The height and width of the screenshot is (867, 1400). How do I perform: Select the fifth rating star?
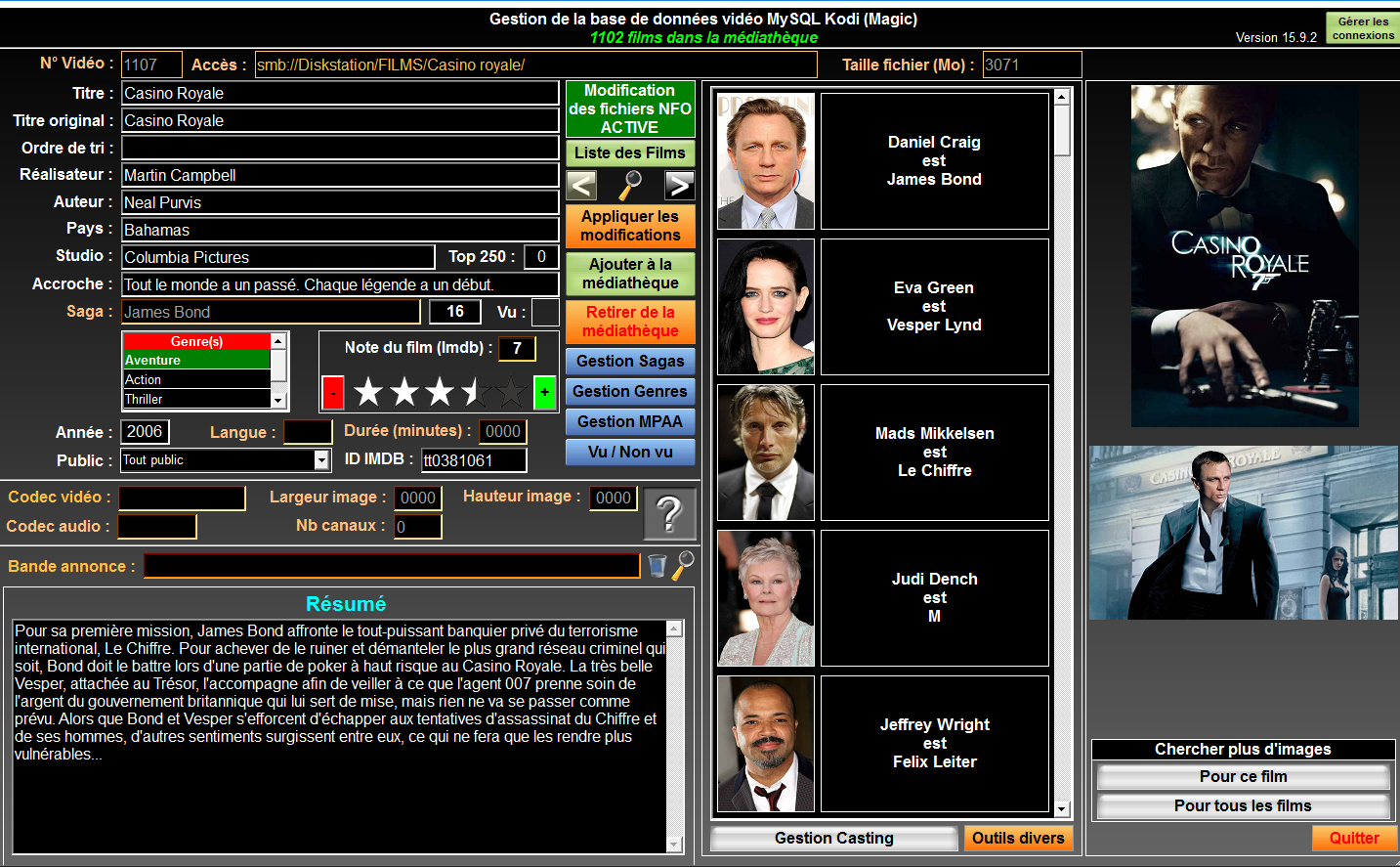point(511,393)
